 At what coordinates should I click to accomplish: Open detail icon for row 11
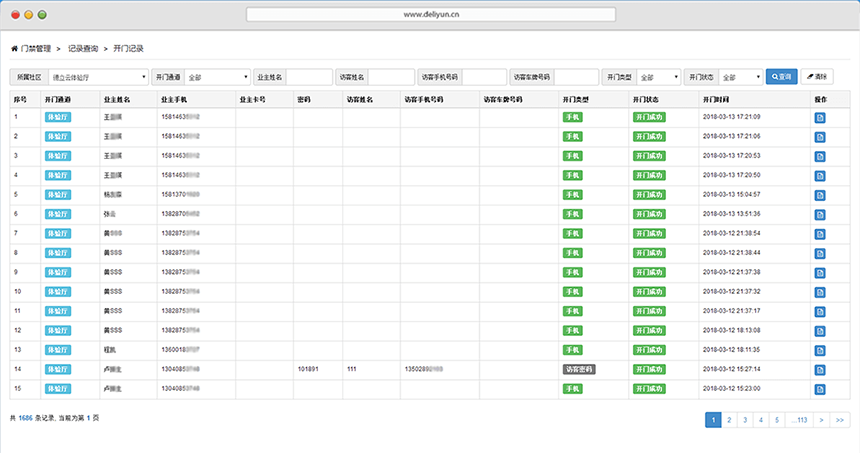click(820, 312)
